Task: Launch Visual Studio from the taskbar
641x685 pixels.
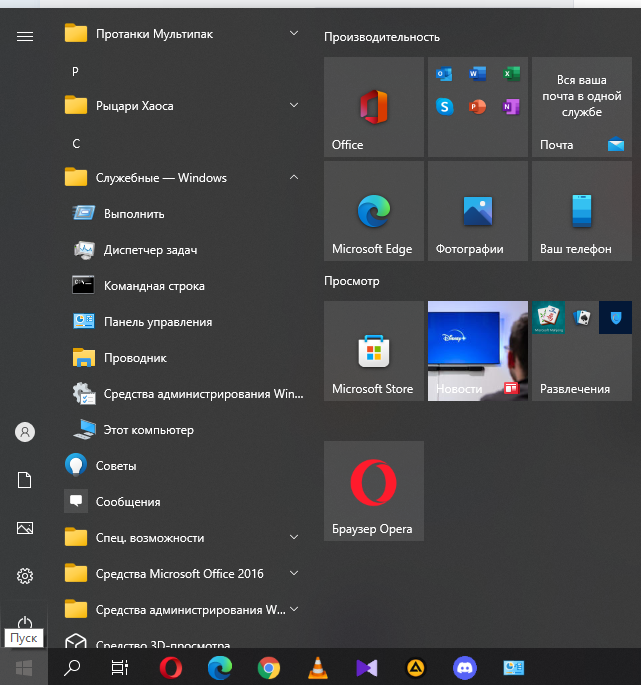Action: click(367, 668)
